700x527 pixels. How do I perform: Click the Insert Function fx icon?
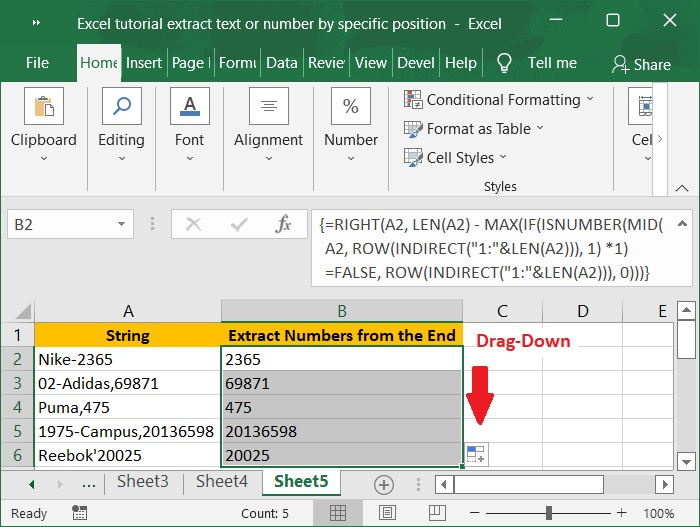(283, 224)
